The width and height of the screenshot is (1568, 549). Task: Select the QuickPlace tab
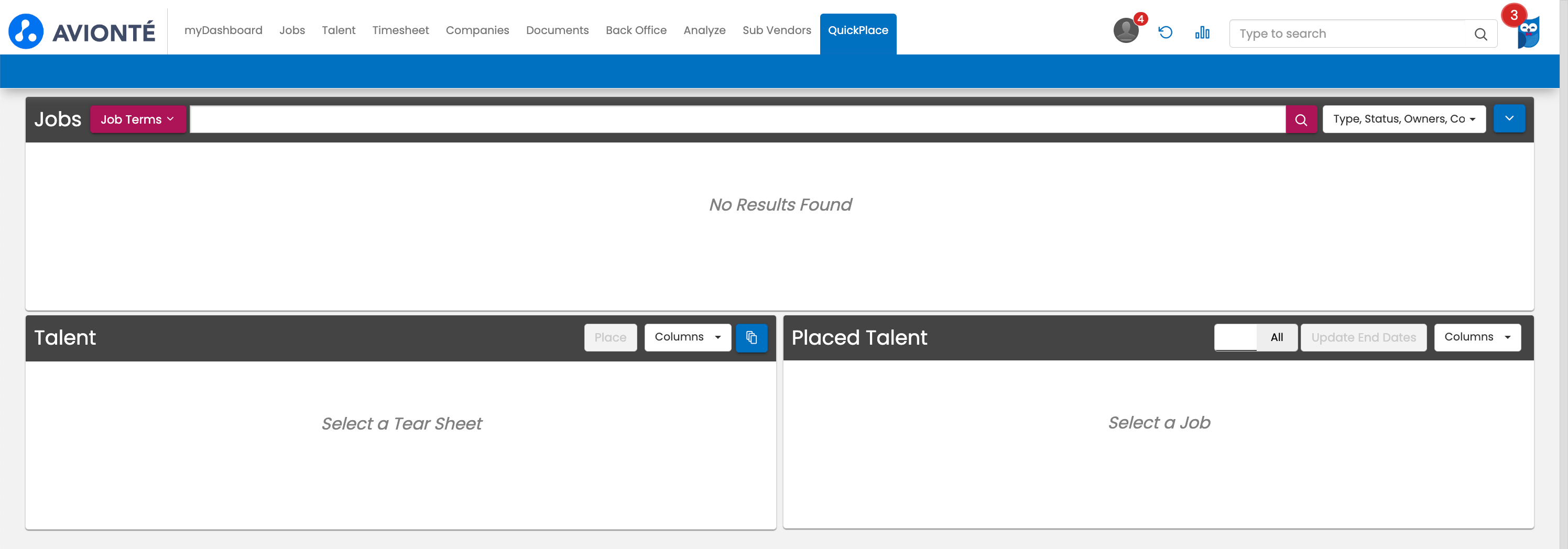click(858, 34)
